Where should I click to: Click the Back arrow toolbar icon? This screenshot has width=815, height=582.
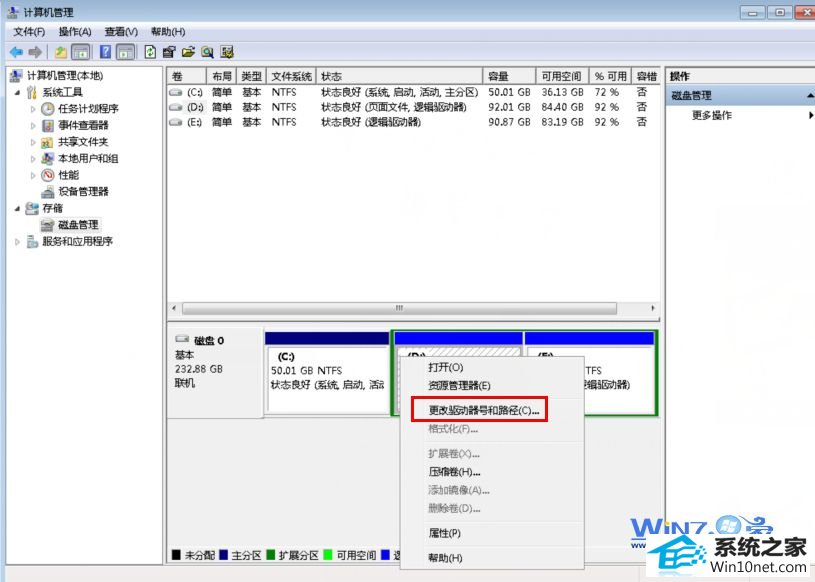pyautogui.click(x=16, y=52)
